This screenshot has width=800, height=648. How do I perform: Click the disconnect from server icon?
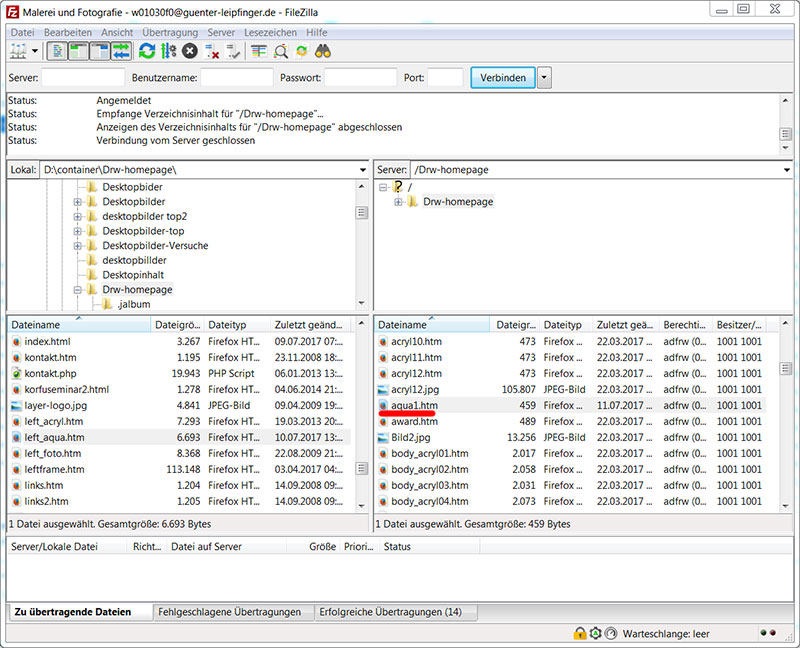(x=211, y=51)
